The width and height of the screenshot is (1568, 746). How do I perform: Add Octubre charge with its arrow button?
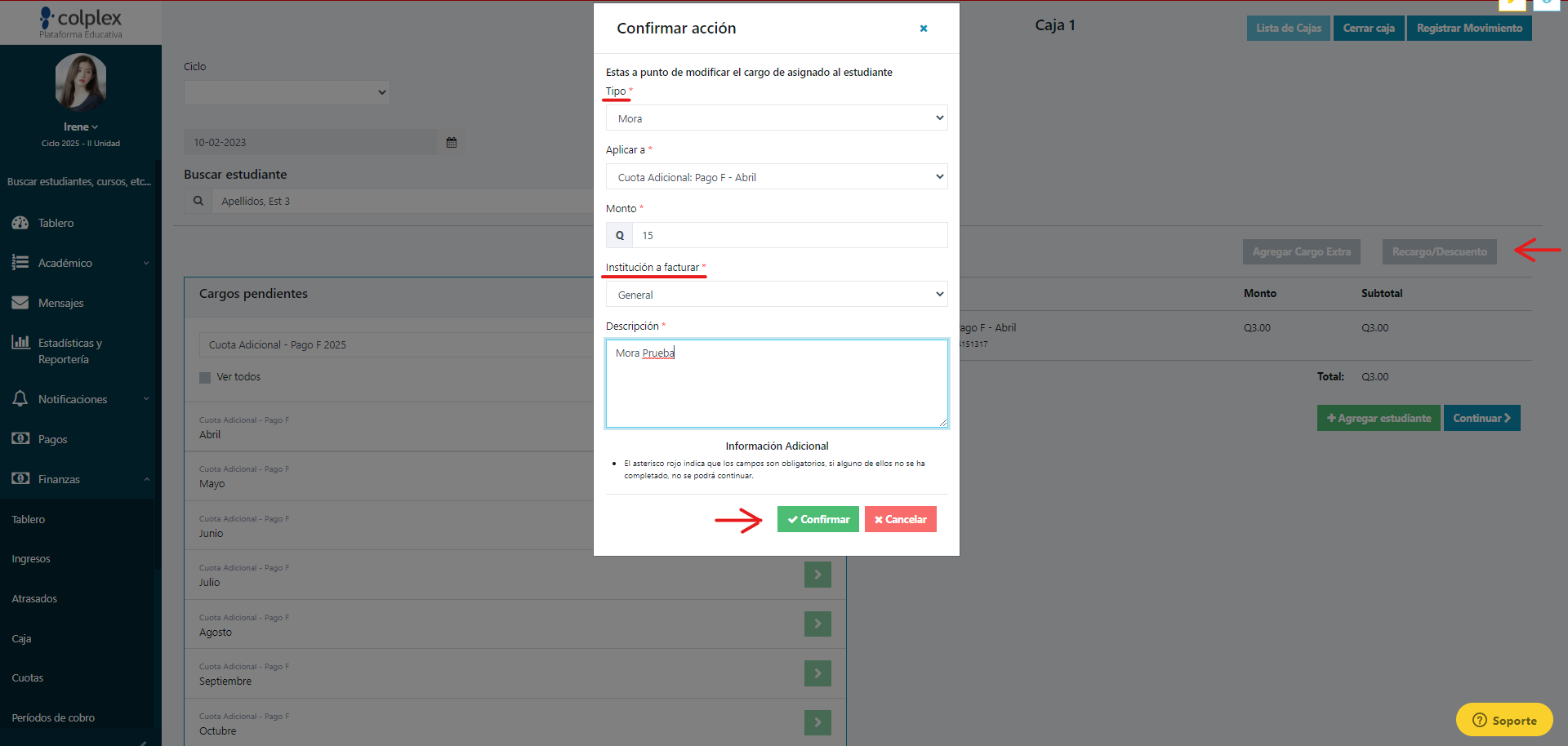pos(817,722)
